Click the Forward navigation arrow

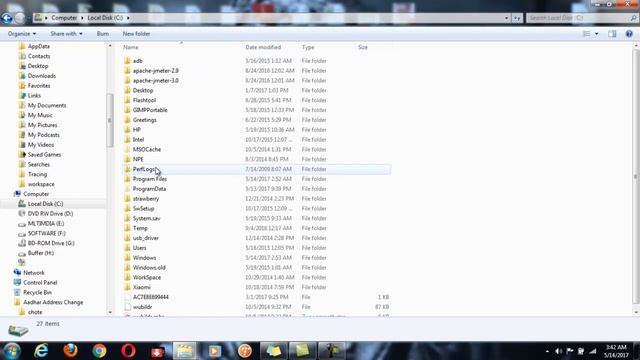(x=20, y=18)
